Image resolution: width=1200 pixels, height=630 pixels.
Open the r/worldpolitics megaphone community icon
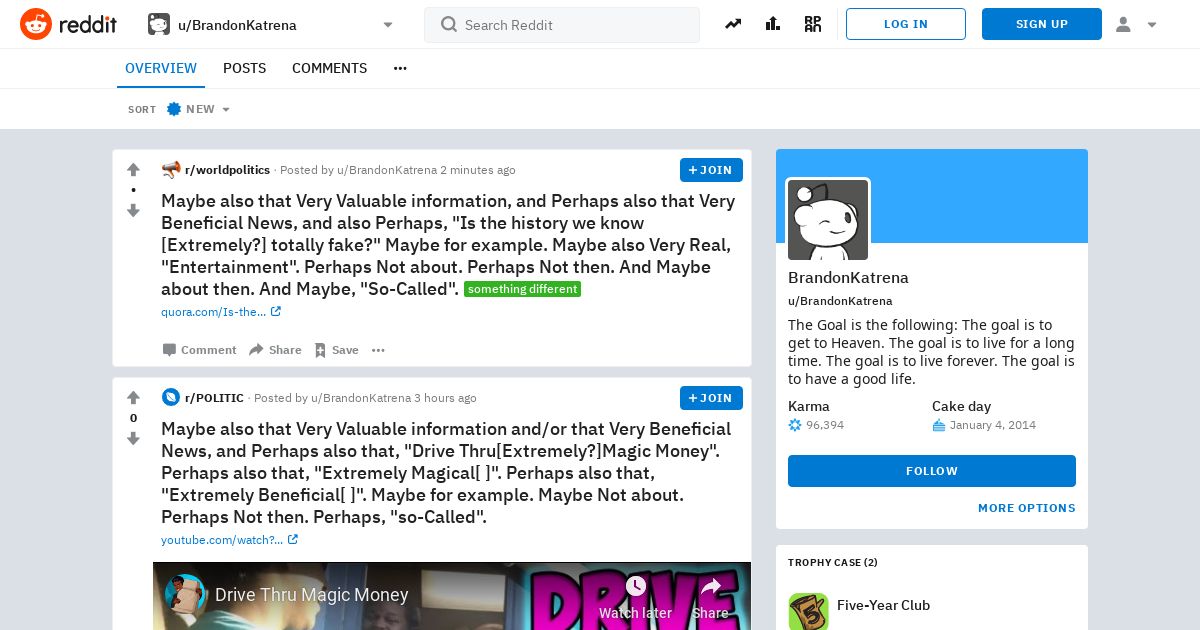coord(171,170)
